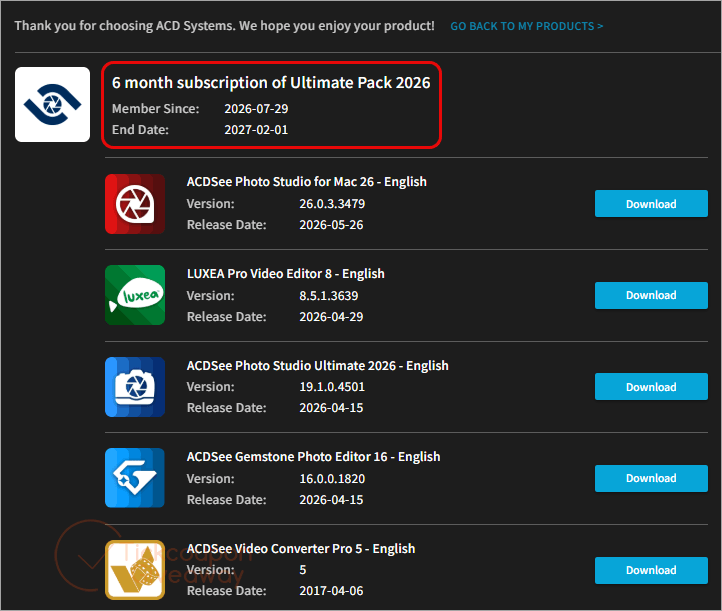Download ACDSee Gemstone Photo Editor 16
This screenshot has width=722, height=611.
click(x=651, y=478)
